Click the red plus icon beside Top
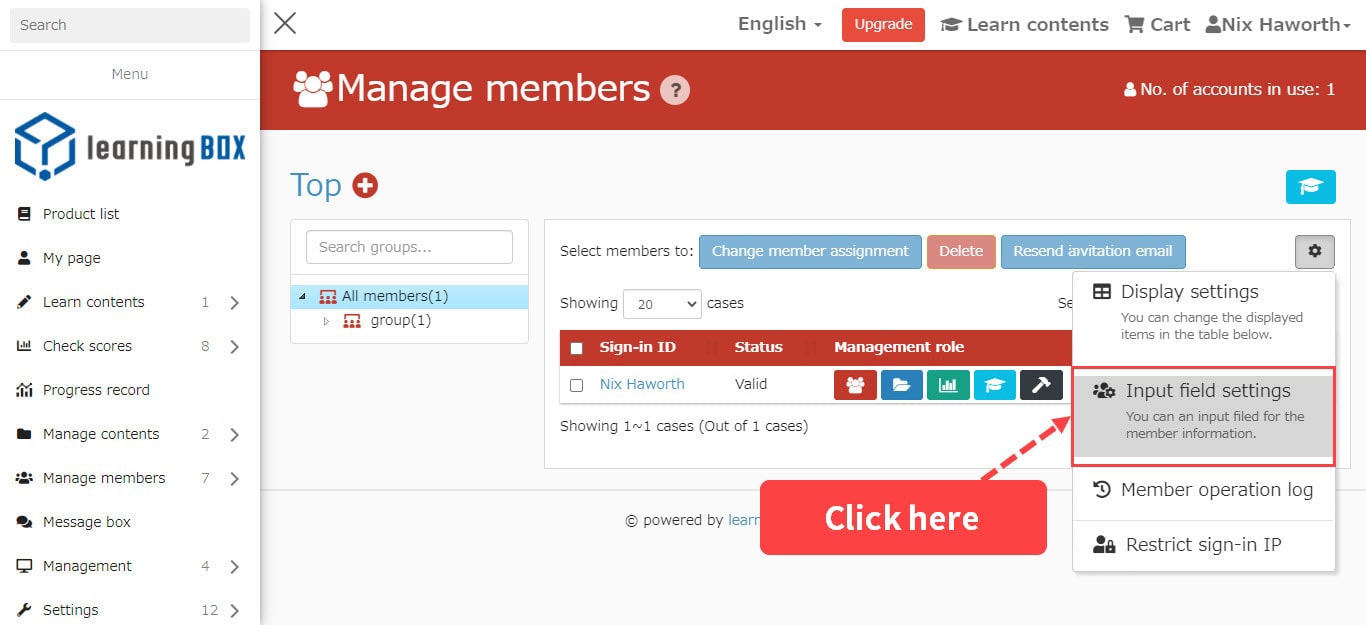The image size is (1366, 625). click(x=365, y=185)
